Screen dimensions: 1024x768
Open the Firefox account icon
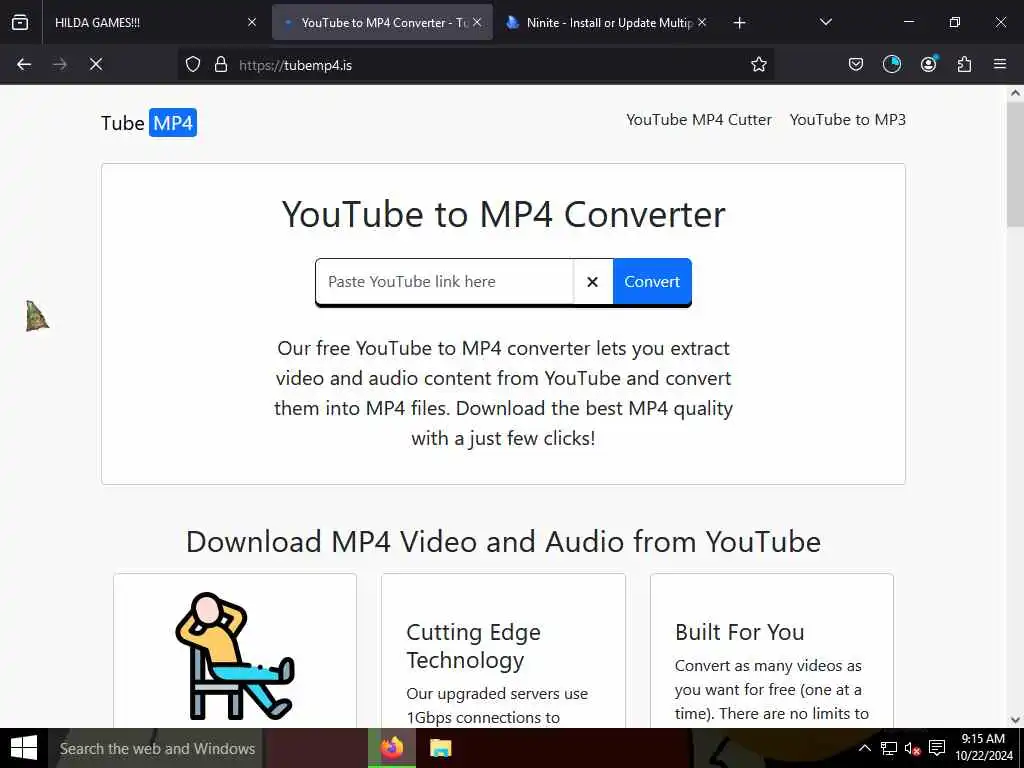(928, 64)
